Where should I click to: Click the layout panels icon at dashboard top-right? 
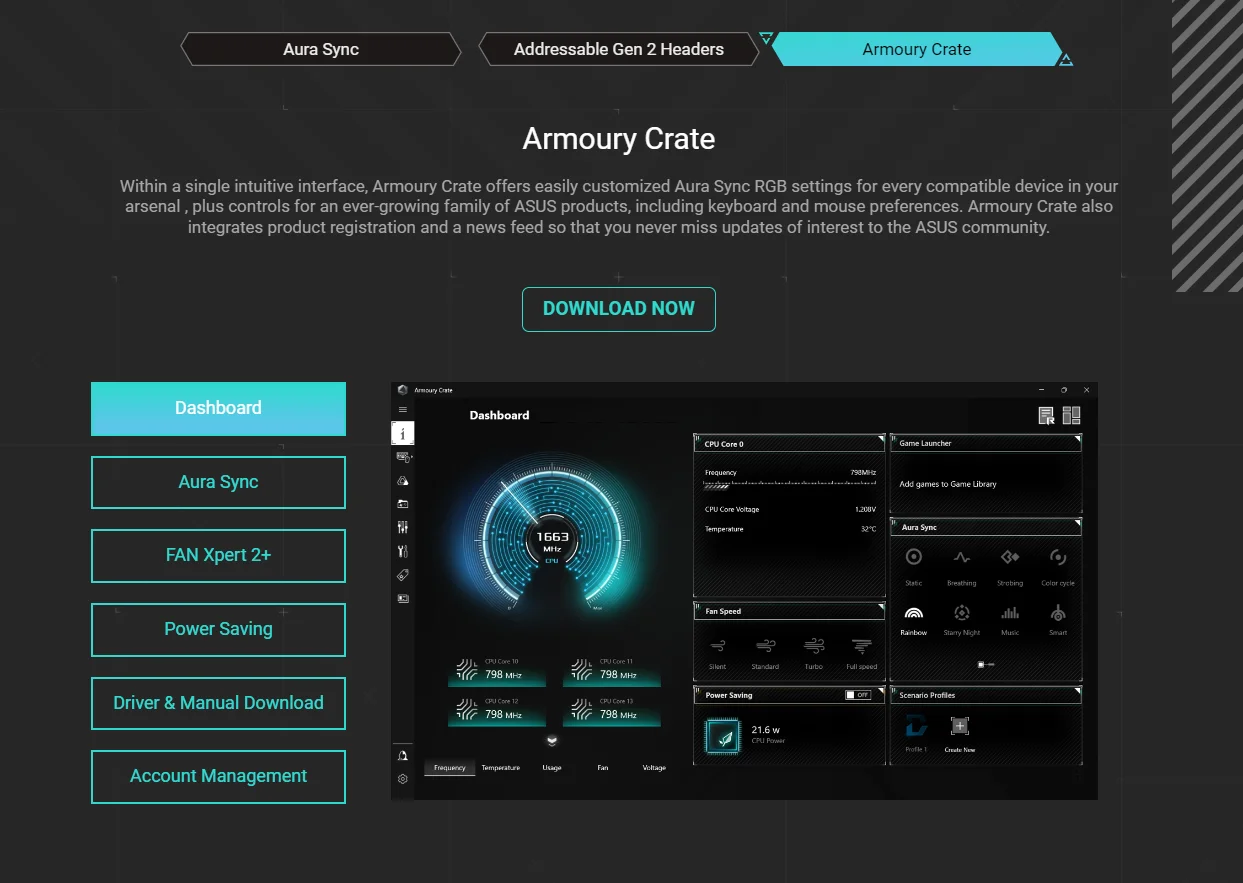tap(1071, 416)
